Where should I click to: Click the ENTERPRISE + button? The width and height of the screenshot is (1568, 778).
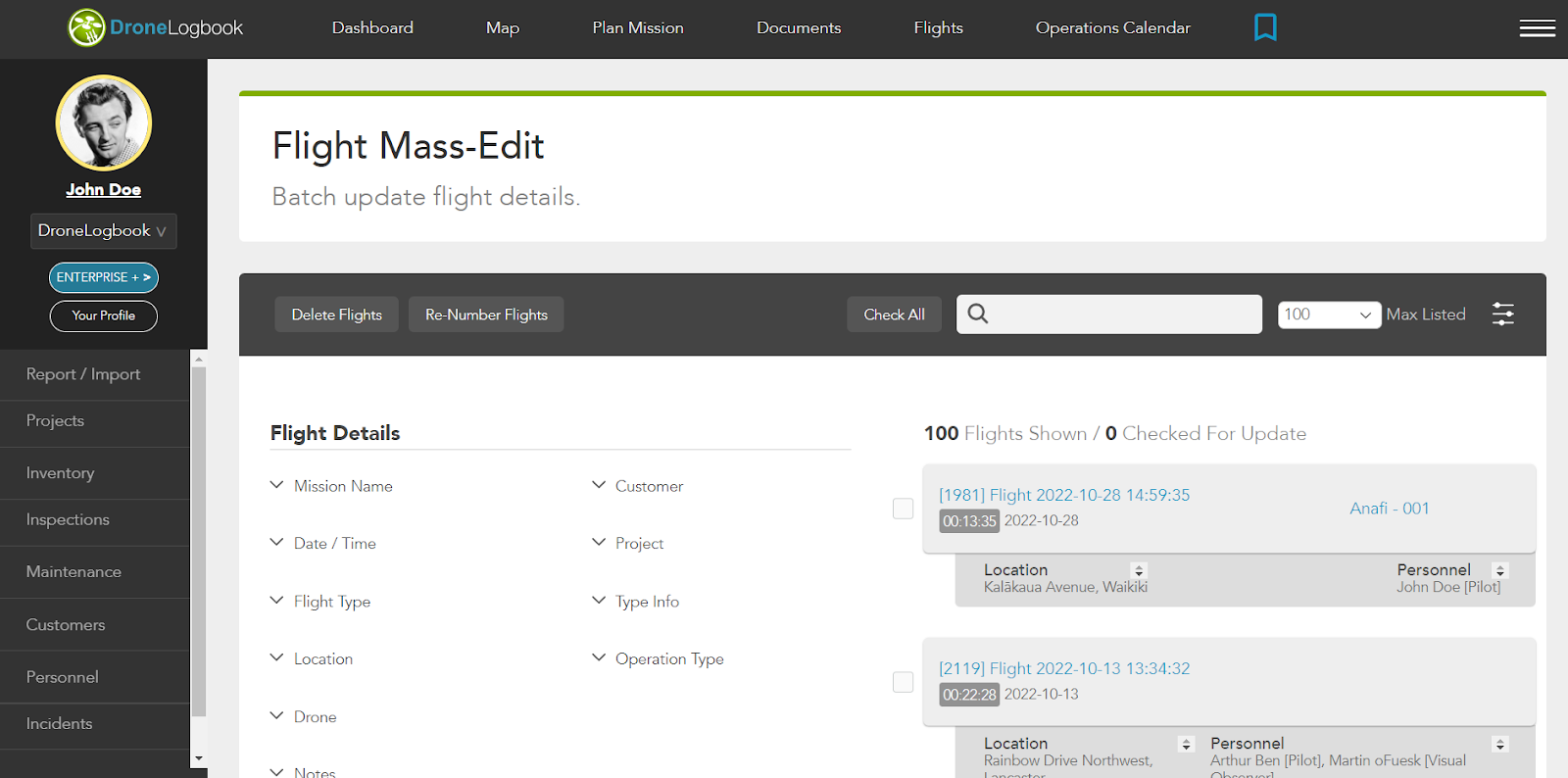point(104,277)
